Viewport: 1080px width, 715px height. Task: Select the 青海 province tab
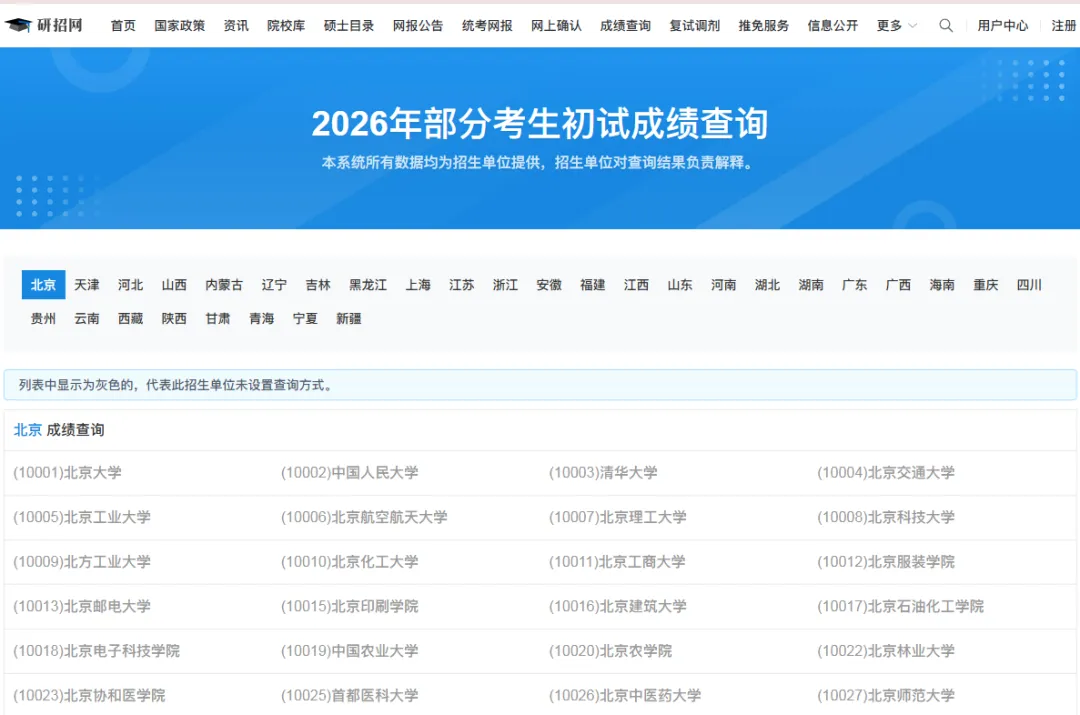point(262,318)
